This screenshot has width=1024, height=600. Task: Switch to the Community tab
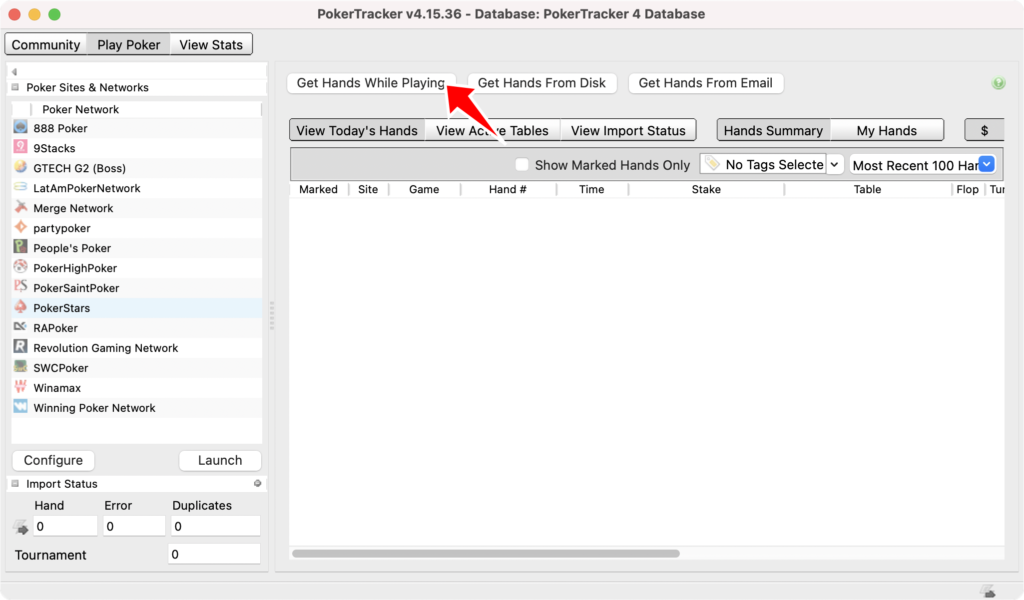(46, 44)
